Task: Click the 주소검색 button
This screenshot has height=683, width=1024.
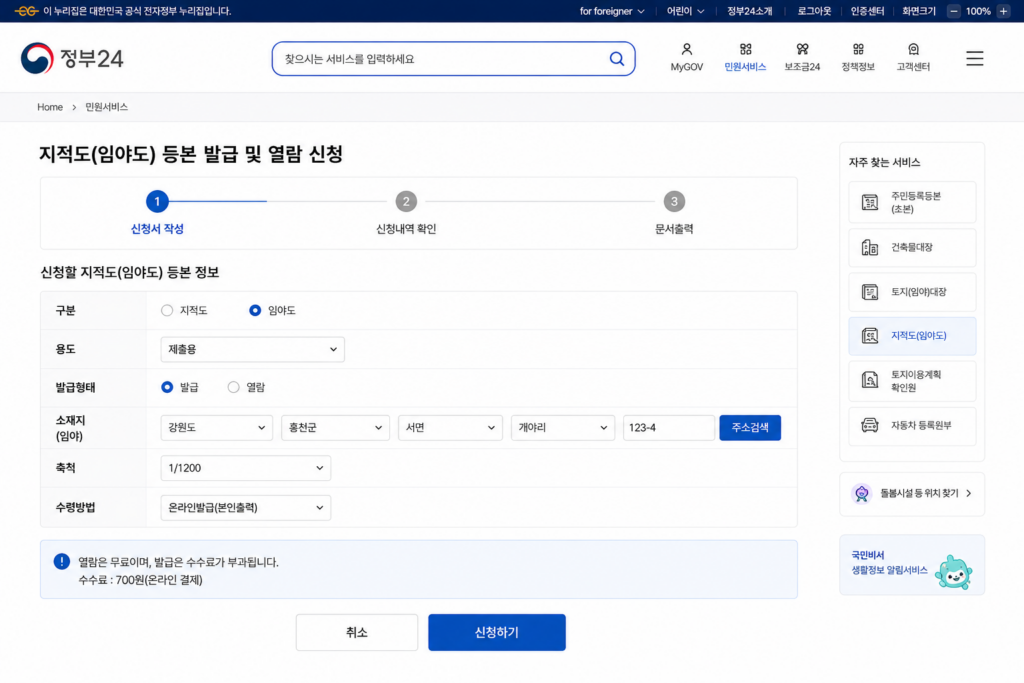Action: coord(750,428)
